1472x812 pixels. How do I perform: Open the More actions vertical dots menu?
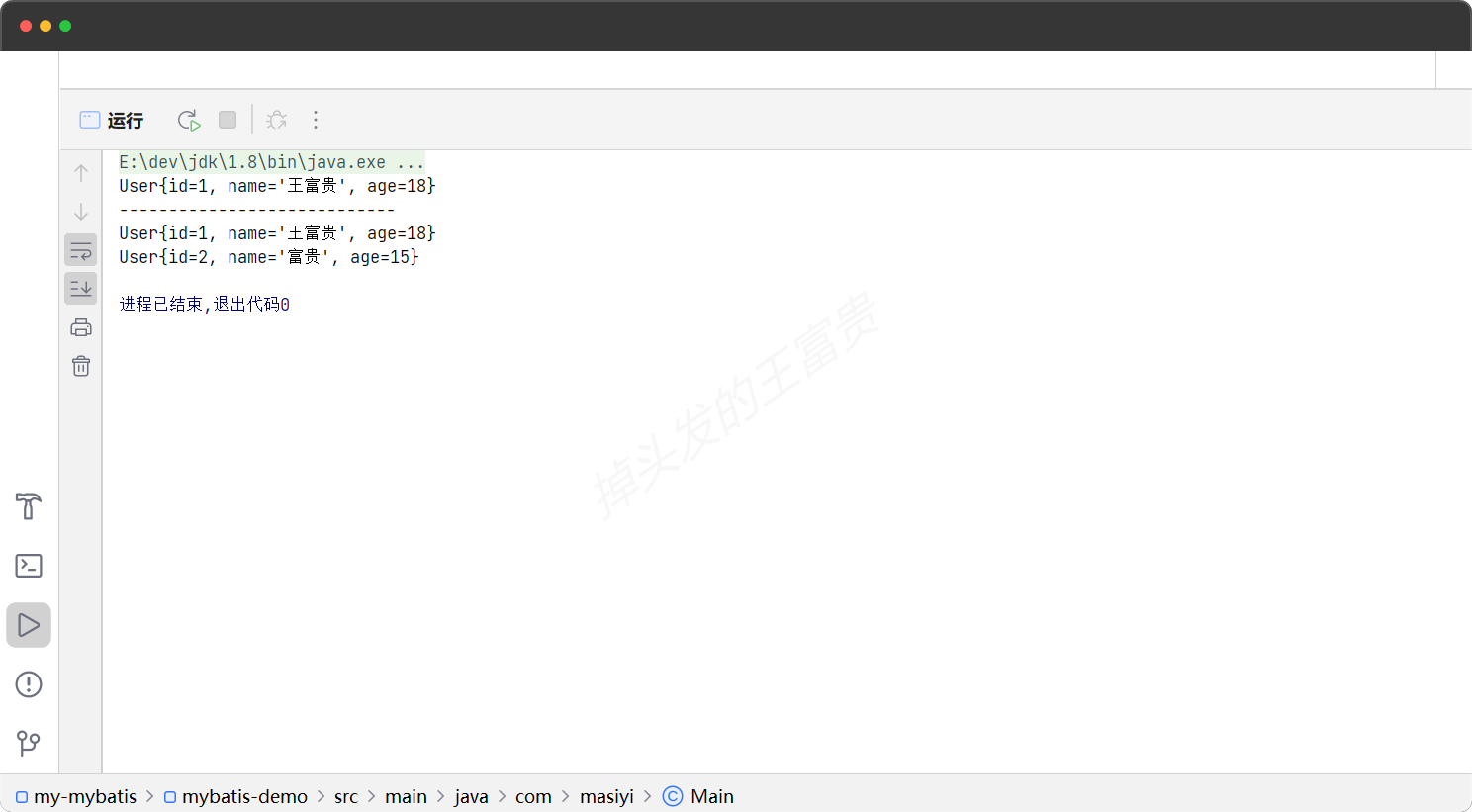click(316, 120)
